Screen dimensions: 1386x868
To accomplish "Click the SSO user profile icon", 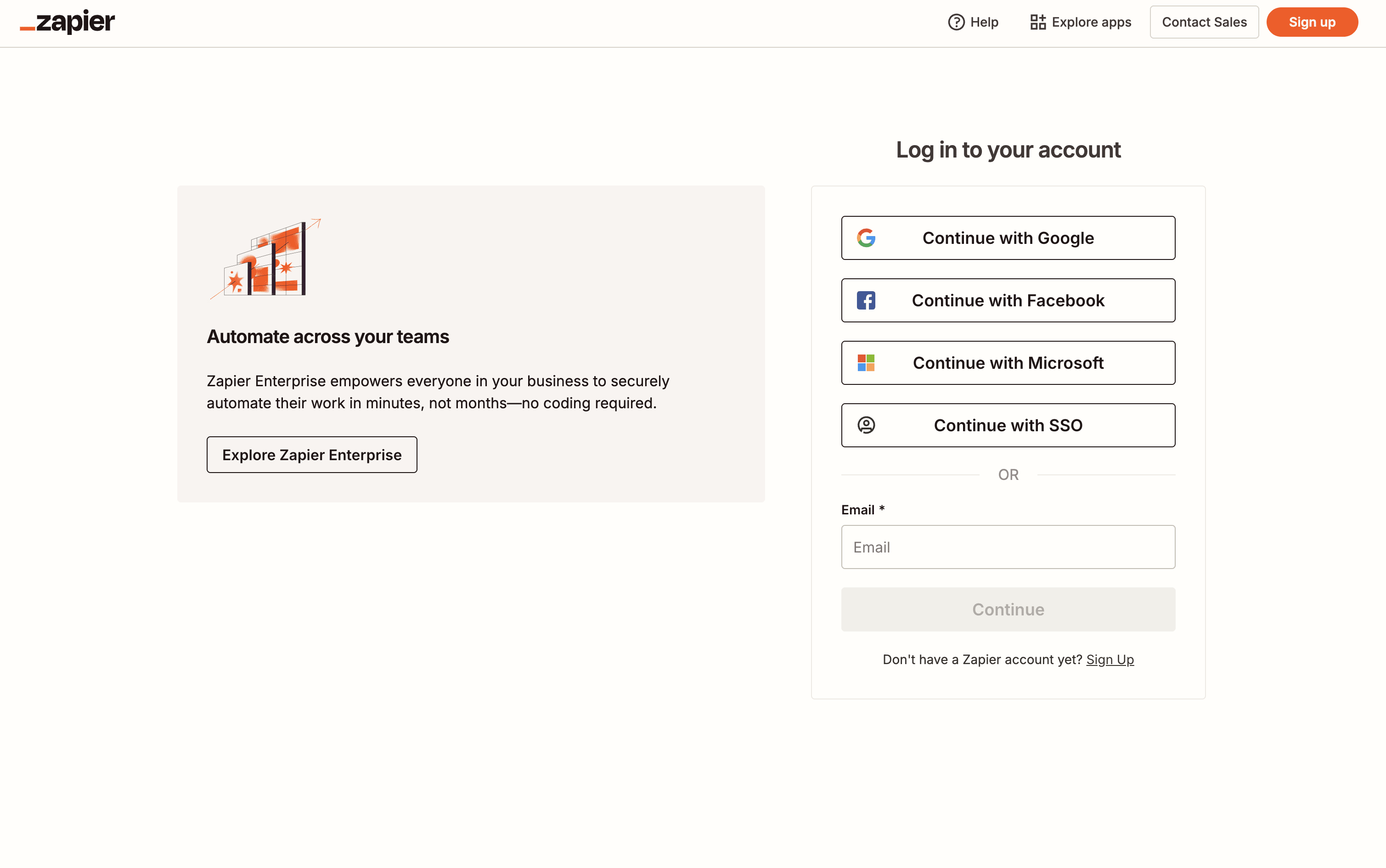I will [x=866, y=425].
